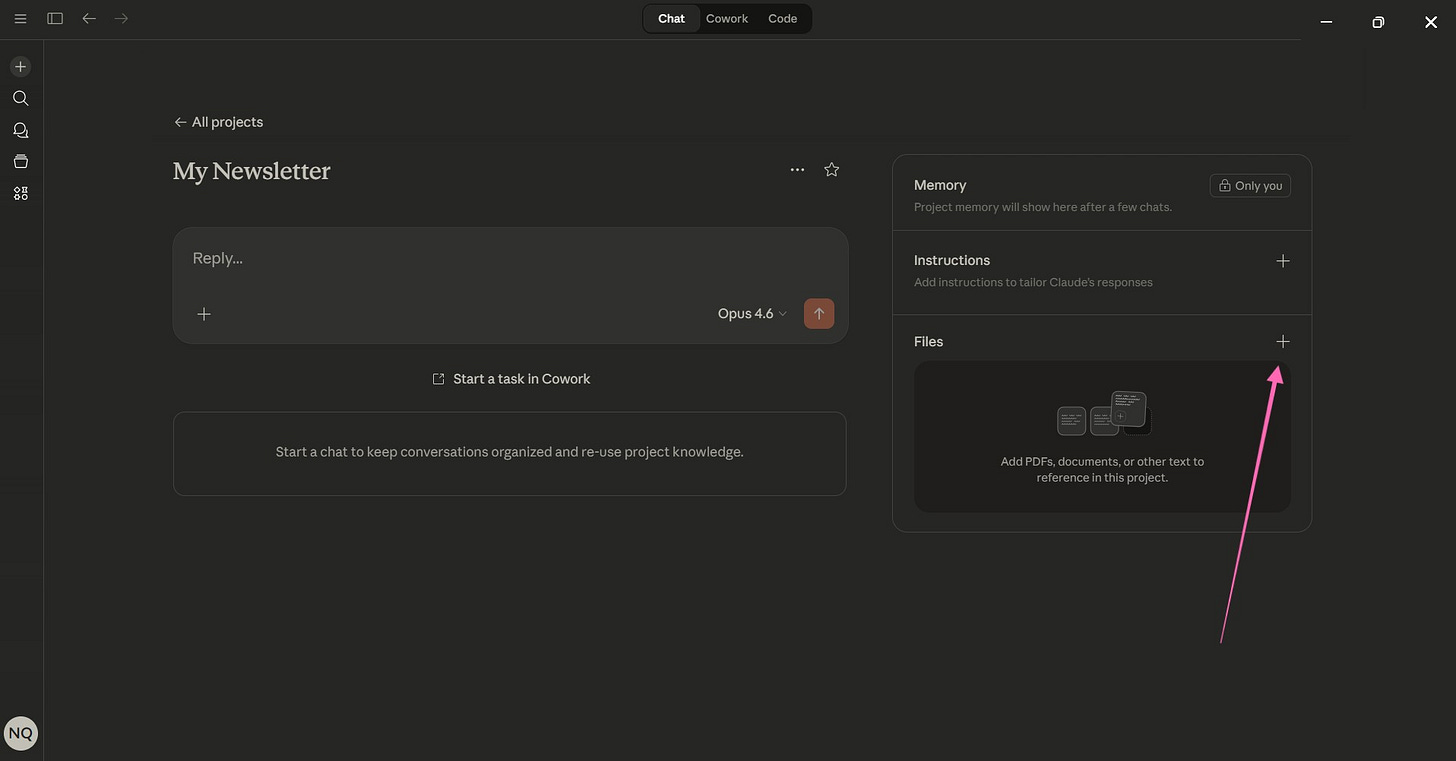Open the chats bubble icon in sidebar
This screenshot has width=1456, height=761.
pyautogui.click(x=20, y=130)
